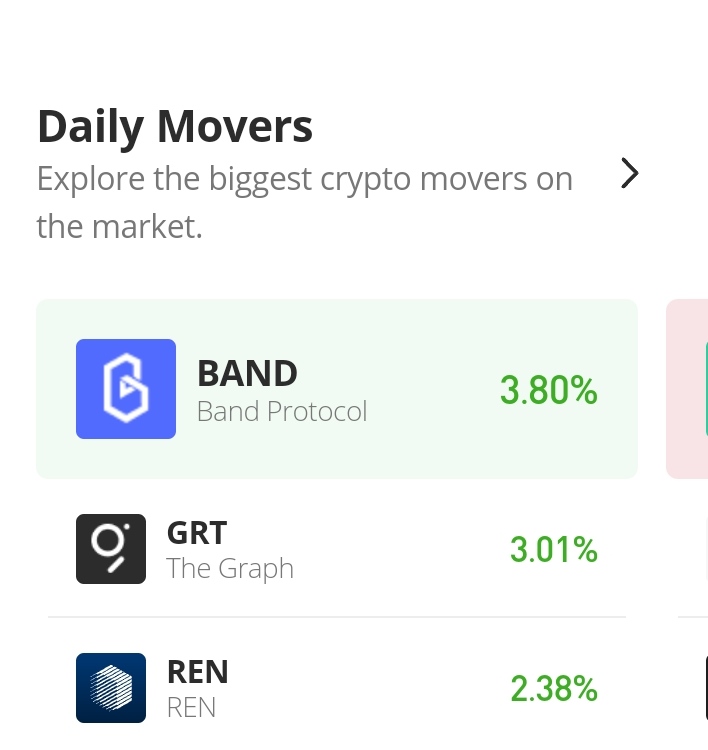Tap the cut-off coin icon beside the REN row
Viewport: 708px width, 750px height.
coord(707,688)
